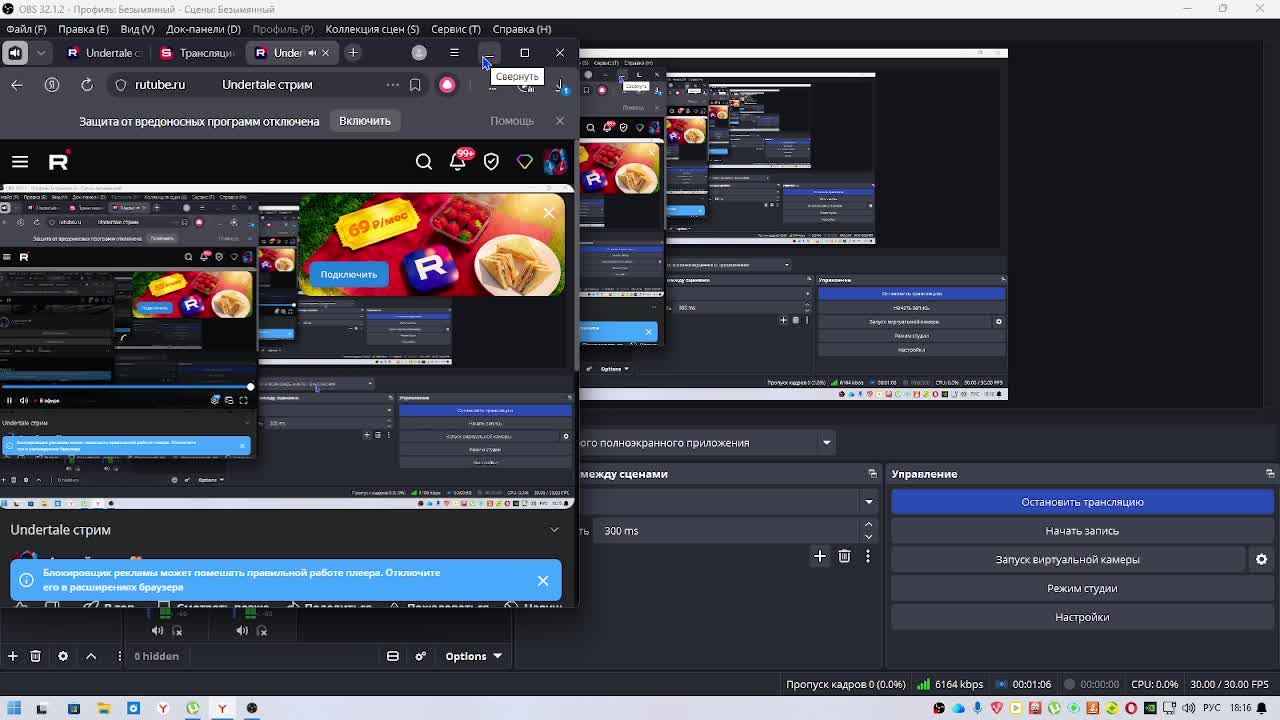Open the Правка menu
The width and height of the screenshot is (1280, 720).
83,29
